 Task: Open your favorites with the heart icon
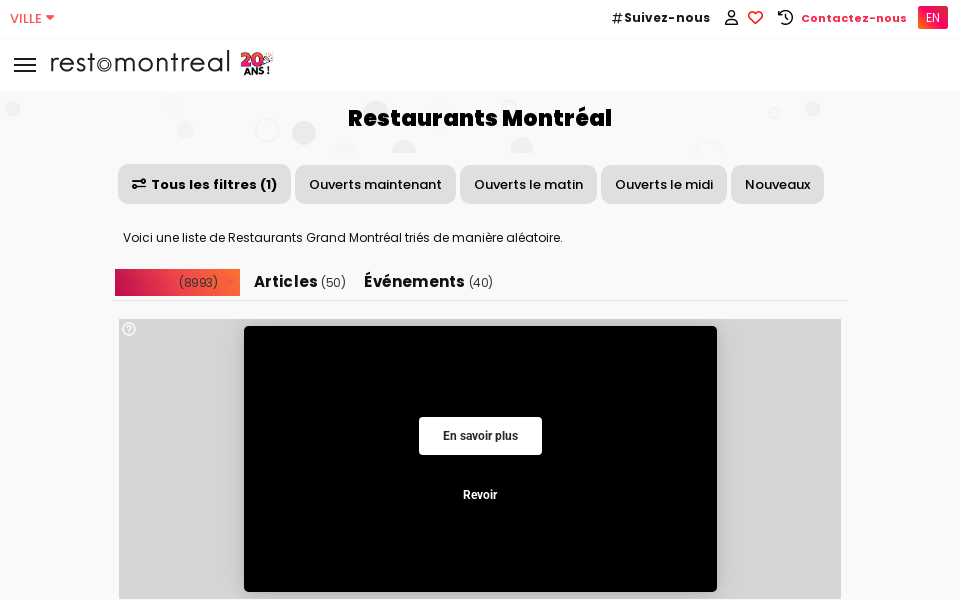point(756,17)
